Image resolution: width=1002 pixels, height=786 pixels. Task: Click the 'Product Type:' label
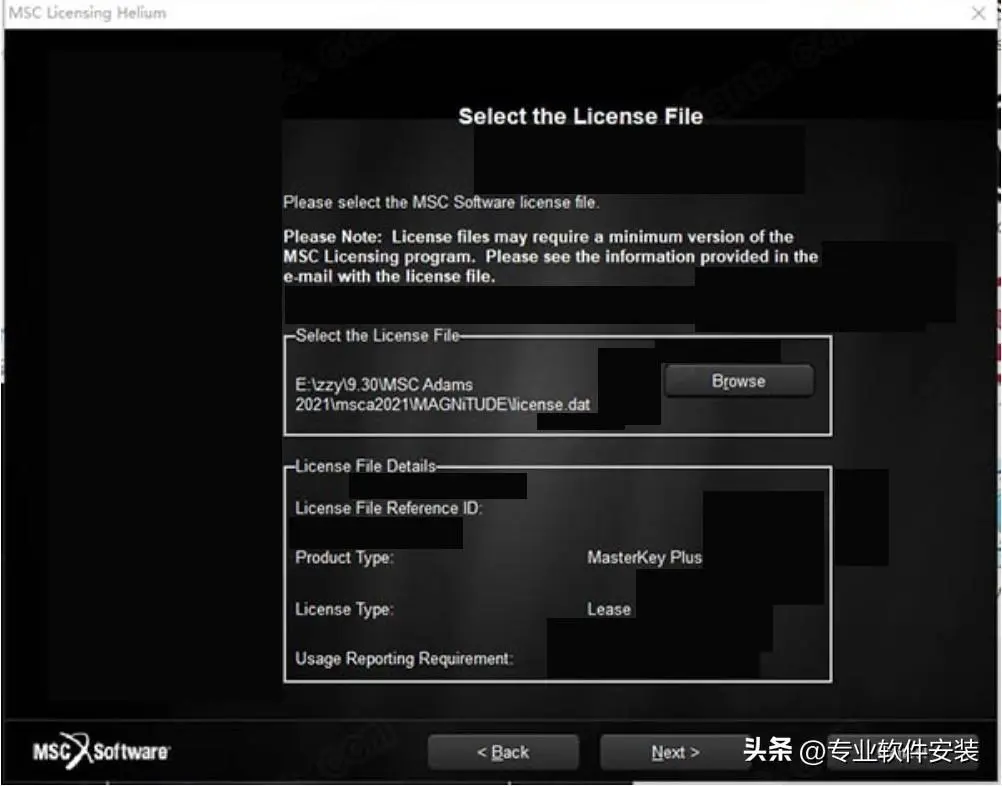point(344,558)
